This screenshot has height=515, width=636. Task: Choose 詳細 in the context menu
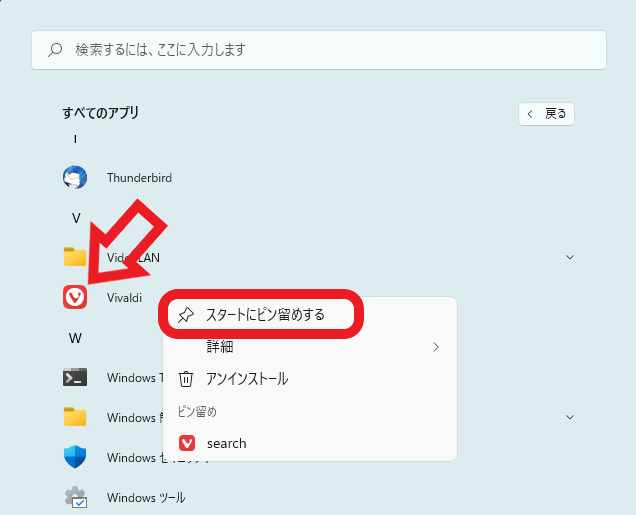click(x=310, y=347)
